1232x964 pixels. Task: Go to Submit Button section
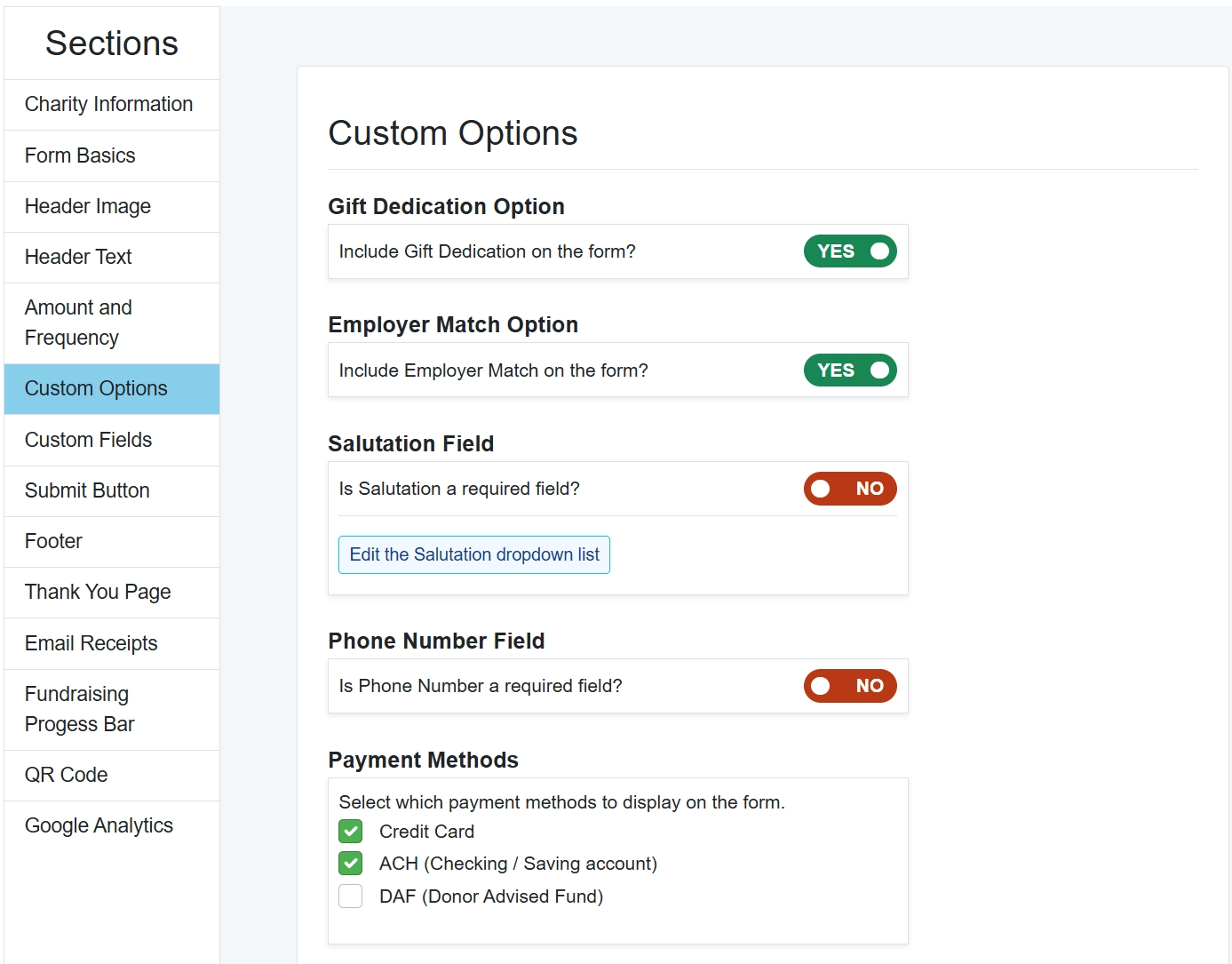87,490
